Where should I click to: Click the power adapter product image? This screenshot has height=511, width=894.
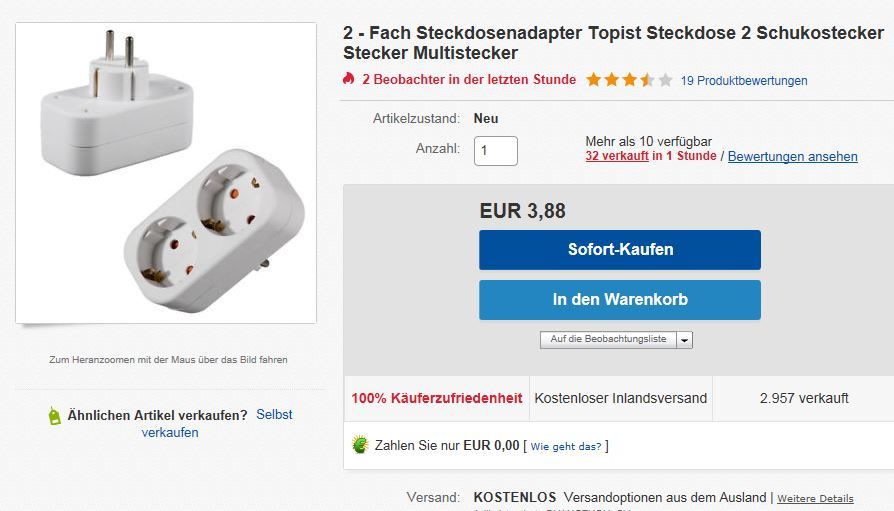[x=166, y=173]
